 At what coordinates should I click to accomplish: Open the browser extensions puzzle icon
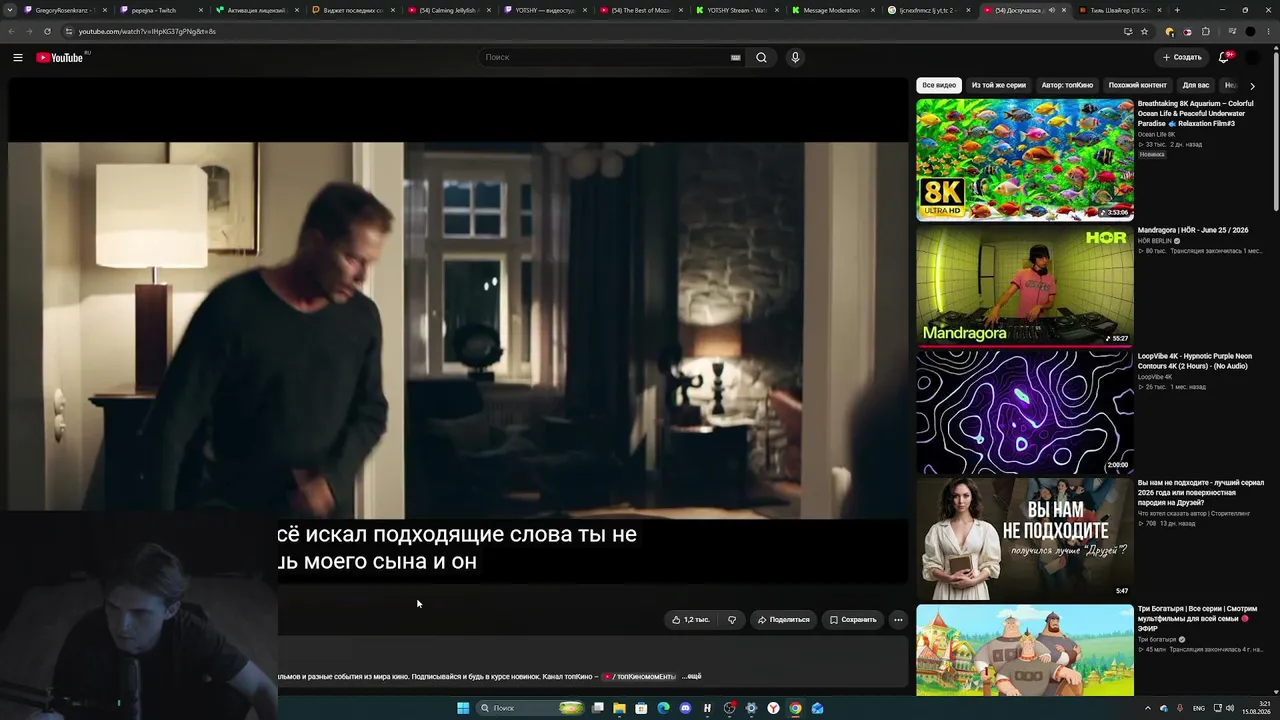(1205, 31)
